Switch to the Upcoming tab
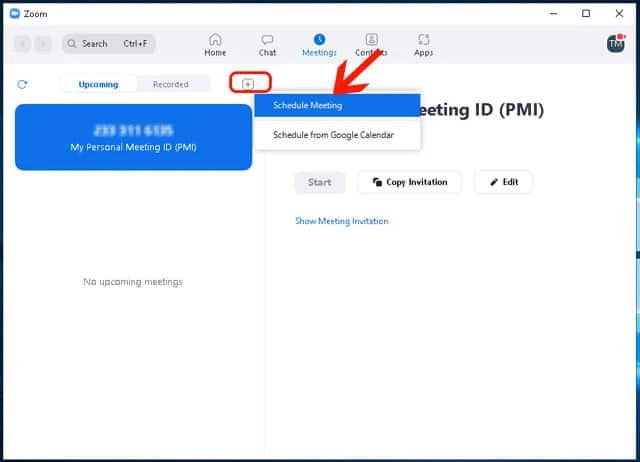 98,84
